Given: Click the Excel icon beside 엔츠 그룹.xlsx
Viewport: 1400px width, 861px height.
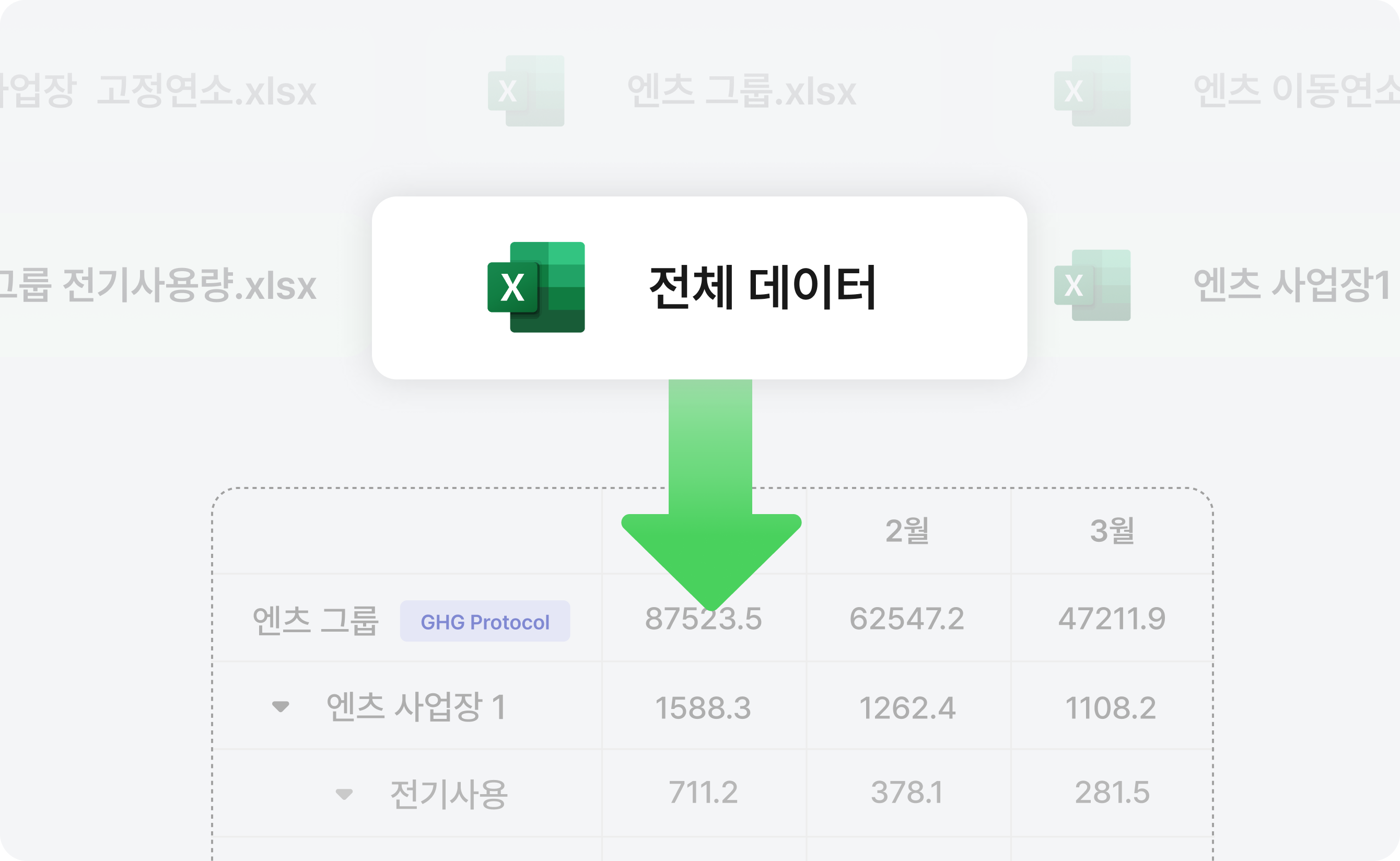Looking at the screenshot, I should pyautogui.click(x=526, y=91).
